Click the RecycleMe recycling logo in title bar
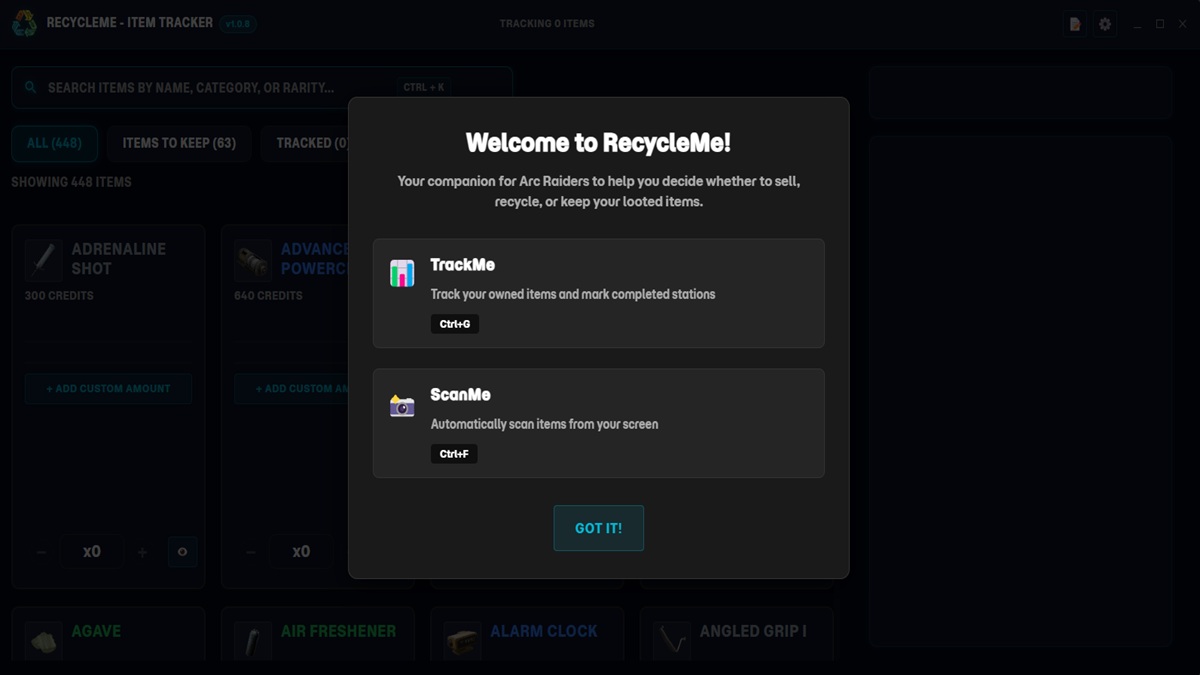The width and height of the screenshot is (1200, 675). coord(24,23)
